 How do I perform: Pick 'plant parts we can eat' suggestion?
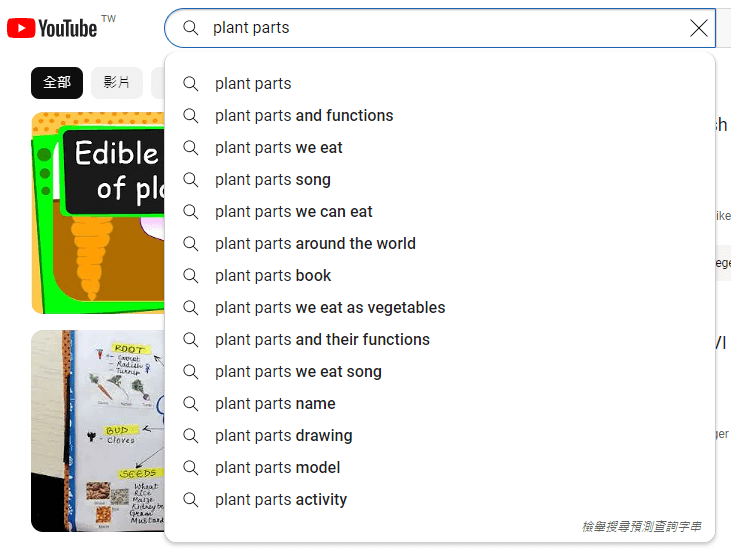tap(294, 212)
